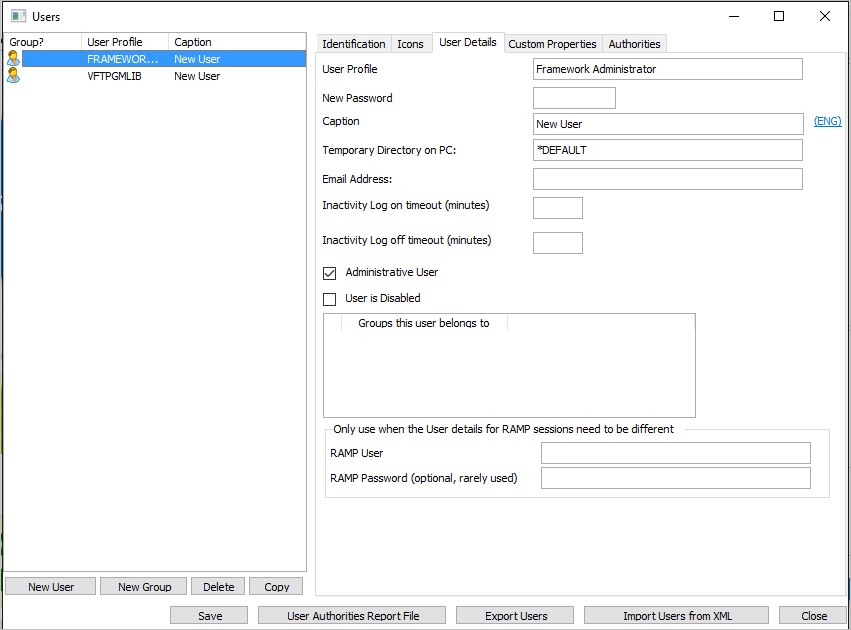Screen dimensions: 851x630
Task: Edit the Caption field showing New User
Action: (x=668, y=124)
